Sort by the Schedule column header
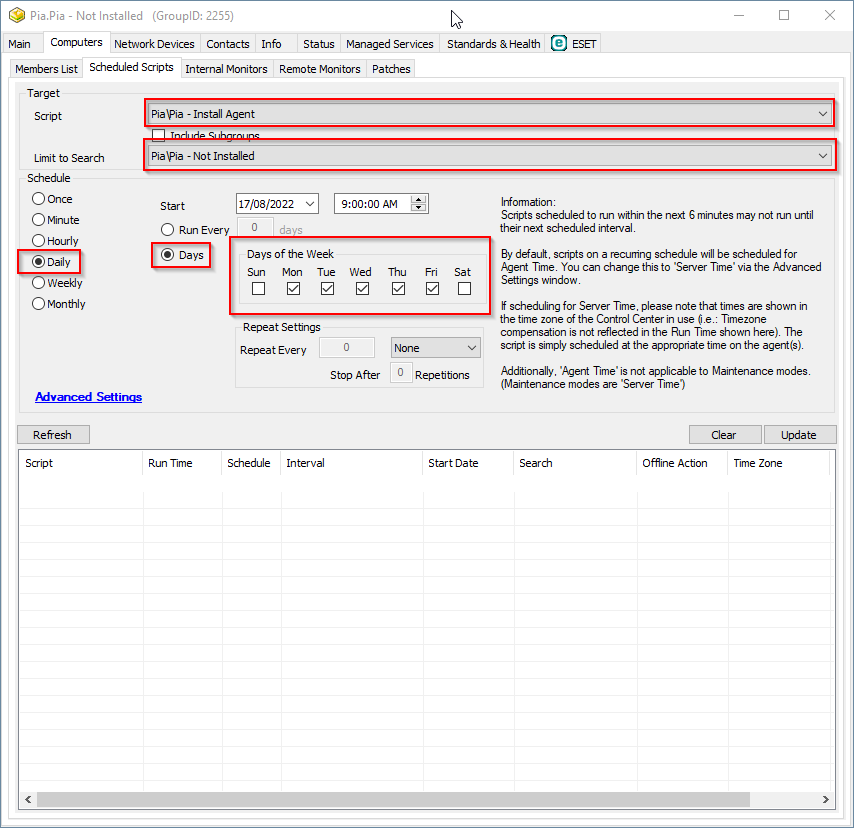This screenshot has width=854, height=828. (251, 463)
